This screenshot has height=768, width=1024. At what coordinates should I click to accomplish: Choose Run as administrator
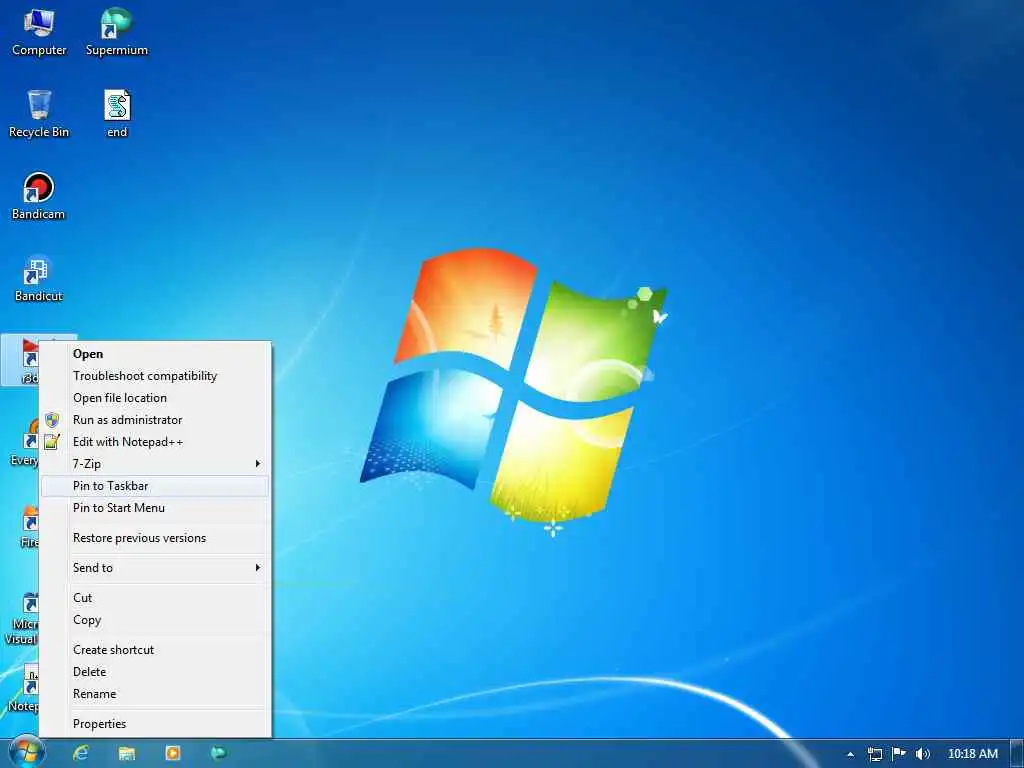[155, 420]
